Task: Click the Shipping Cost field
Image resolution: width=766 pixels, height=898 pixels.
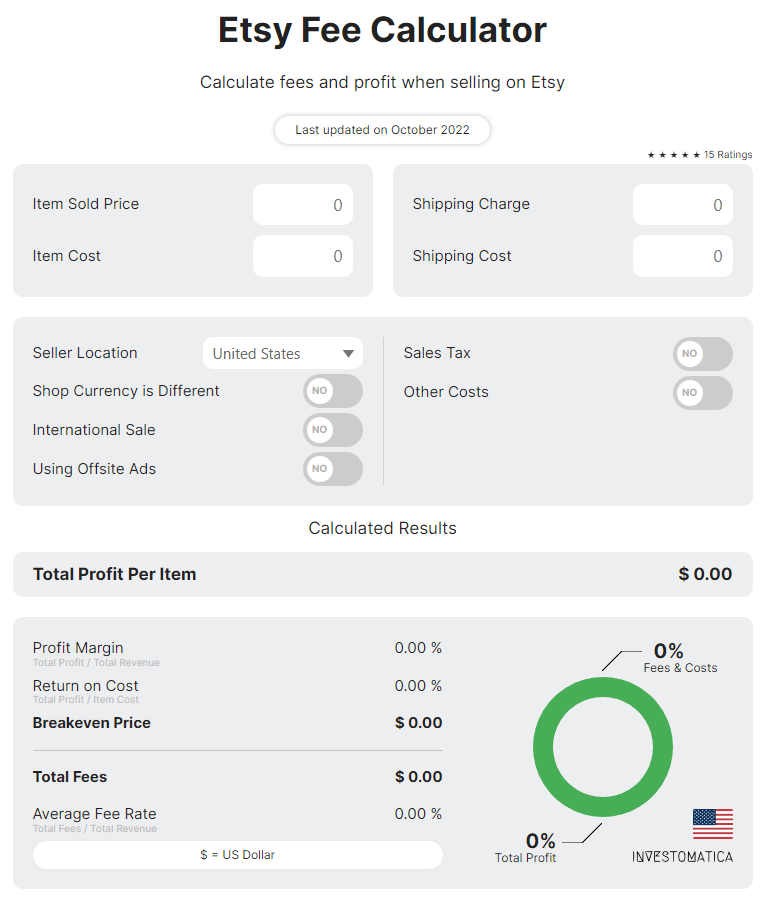Action: 683,257
